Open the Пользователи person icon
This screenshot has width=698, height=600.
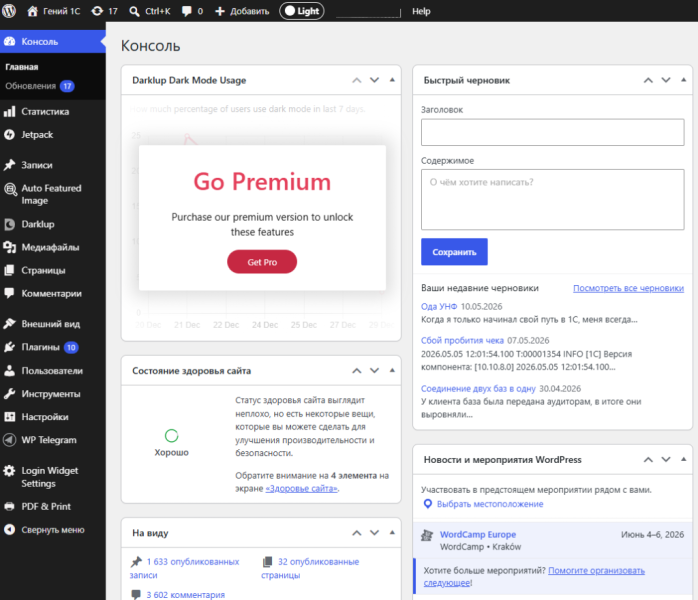point(9,370)
